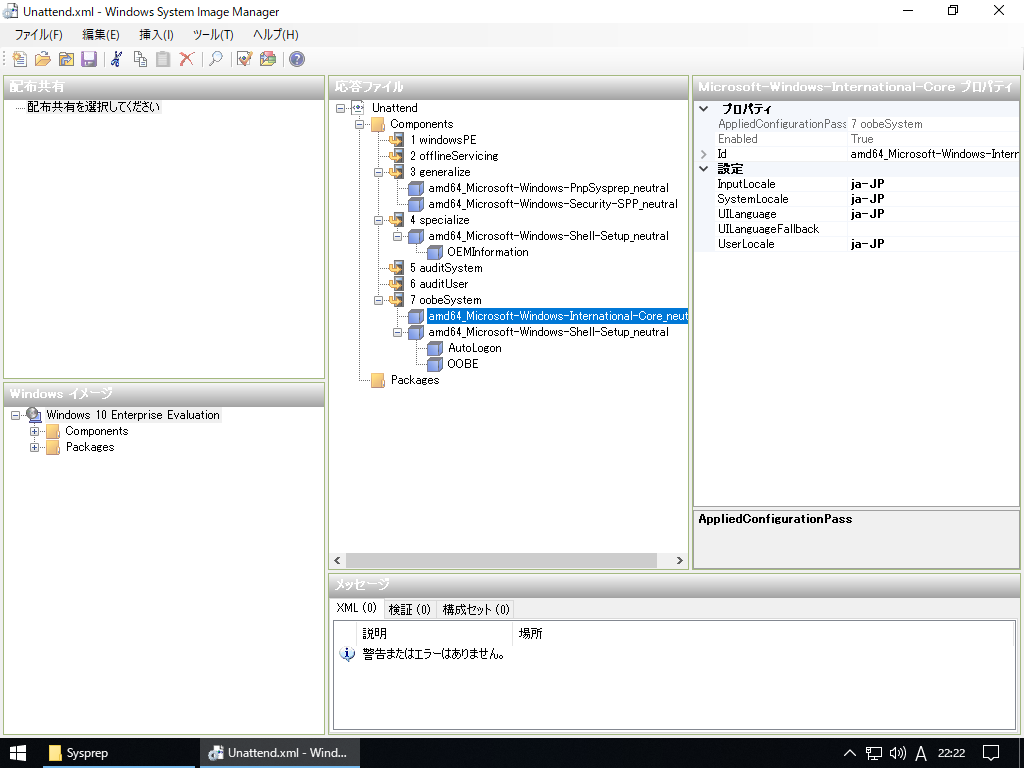Collapse the 7 oobeSystem pass
Viewport: 1024px width, 768px height.
point(378,300)
